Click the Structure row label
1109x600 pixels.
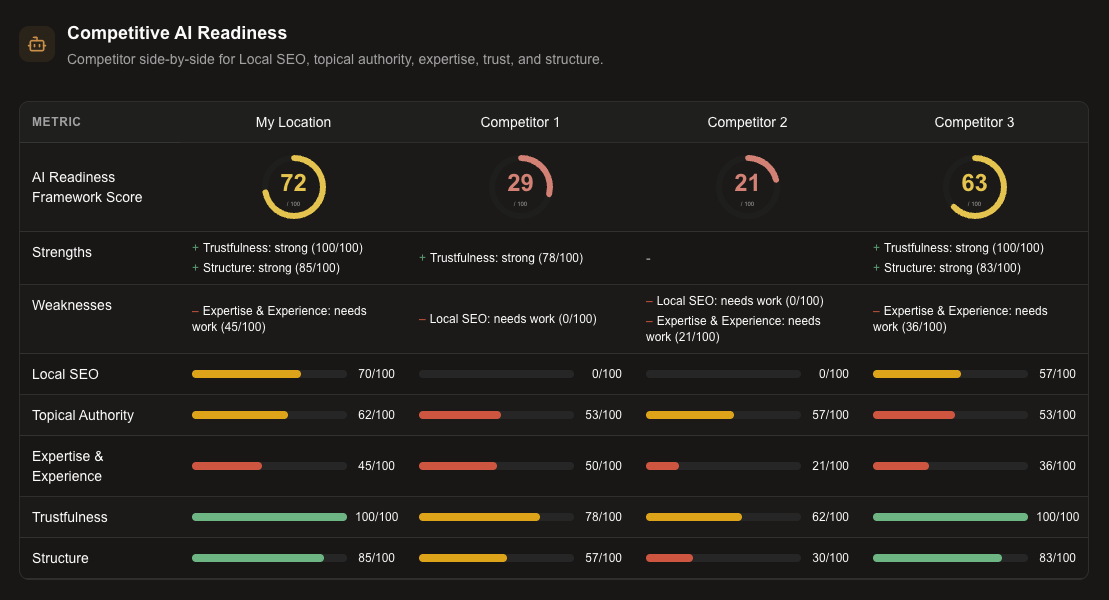tap(60, 558)
